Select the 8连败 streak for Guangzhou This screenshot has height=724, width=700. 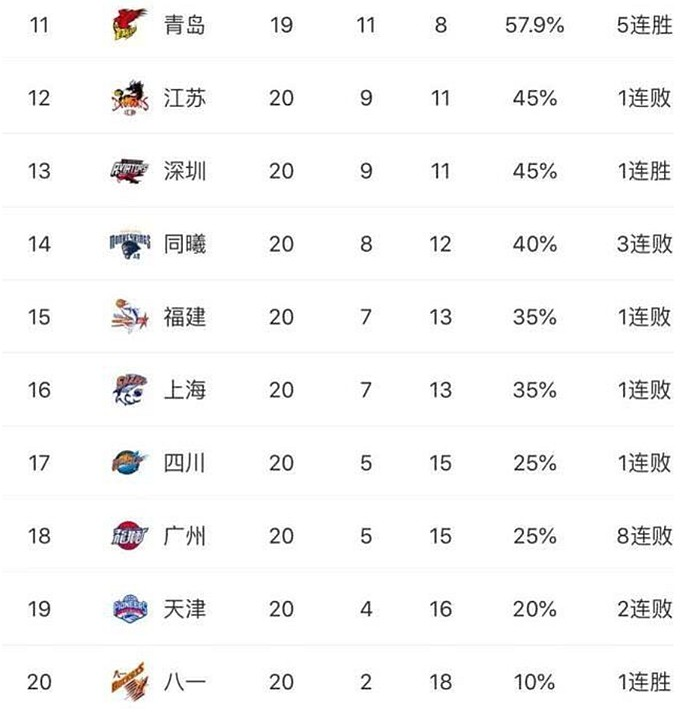[645, 536]
